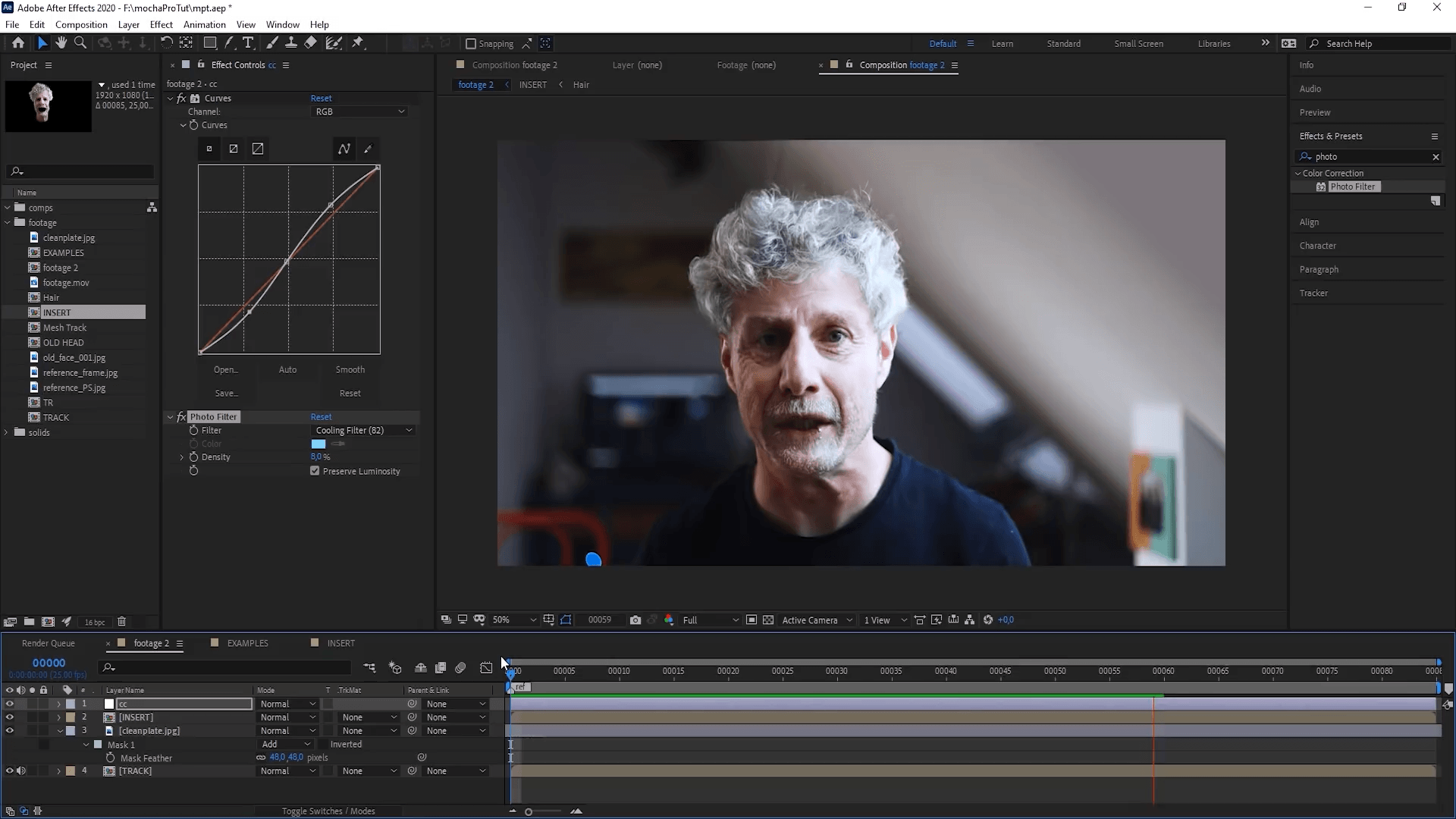Viewport: 1456px width, 819px height.
Task: Switch to the Render Queue tab
Action: point(49,643)
